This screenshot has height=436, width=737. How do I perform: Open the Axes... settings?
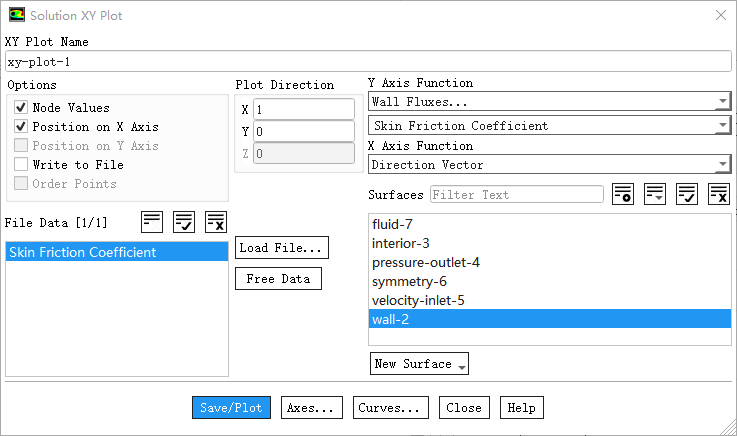tap(311, 408)
